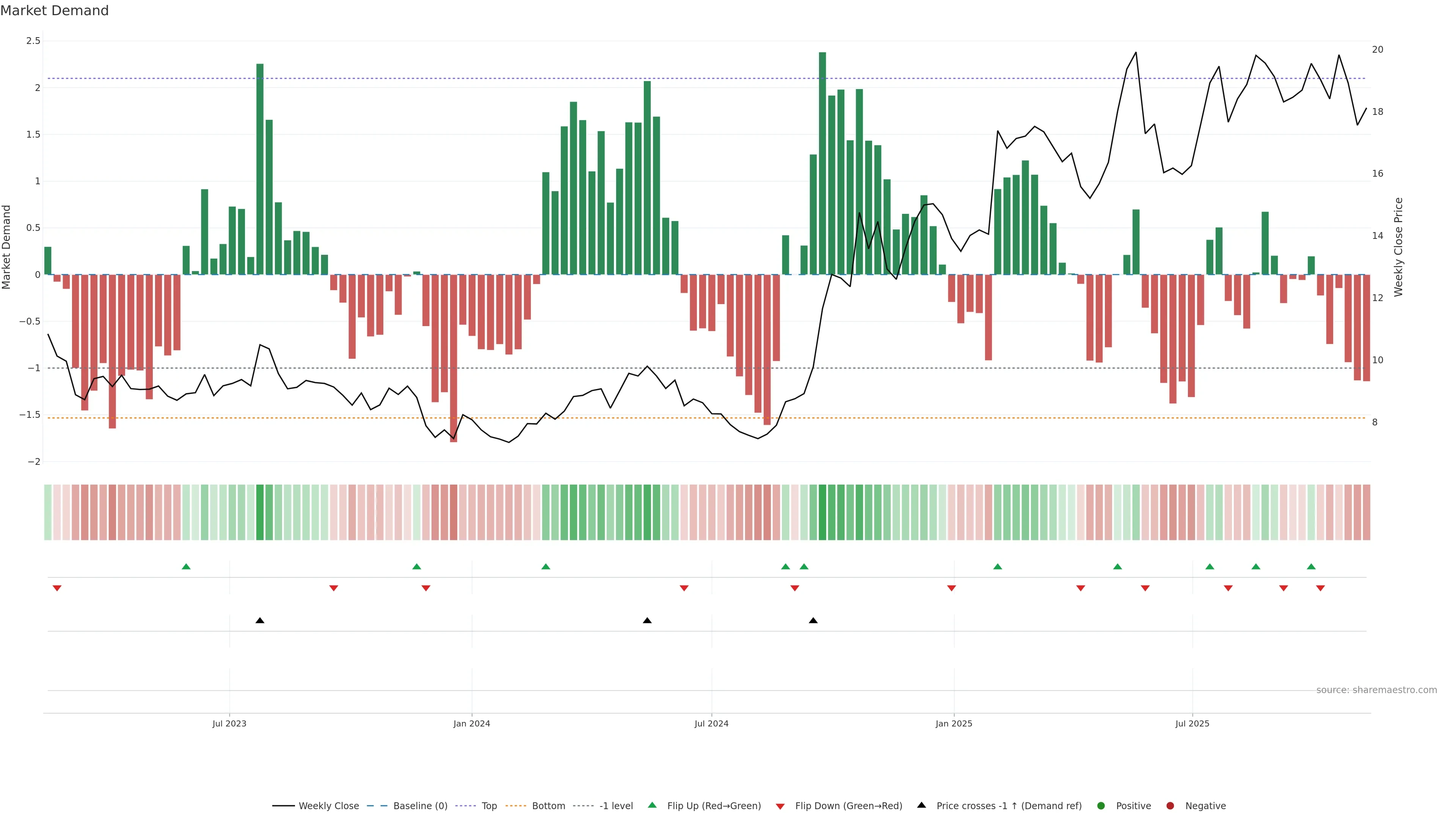Click the first black price-cross marker after Jul 2023

[260, 621]
